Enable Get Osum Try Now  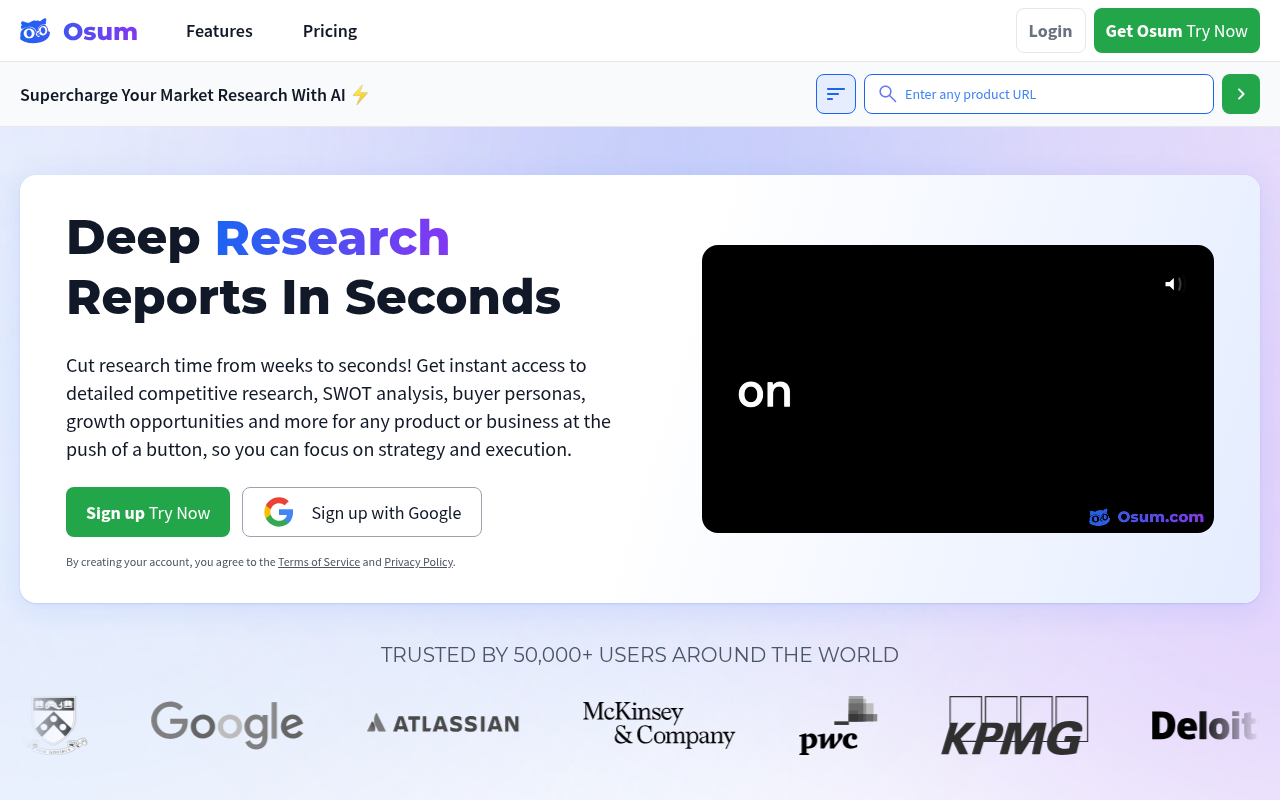click(x=1176, y=30)
